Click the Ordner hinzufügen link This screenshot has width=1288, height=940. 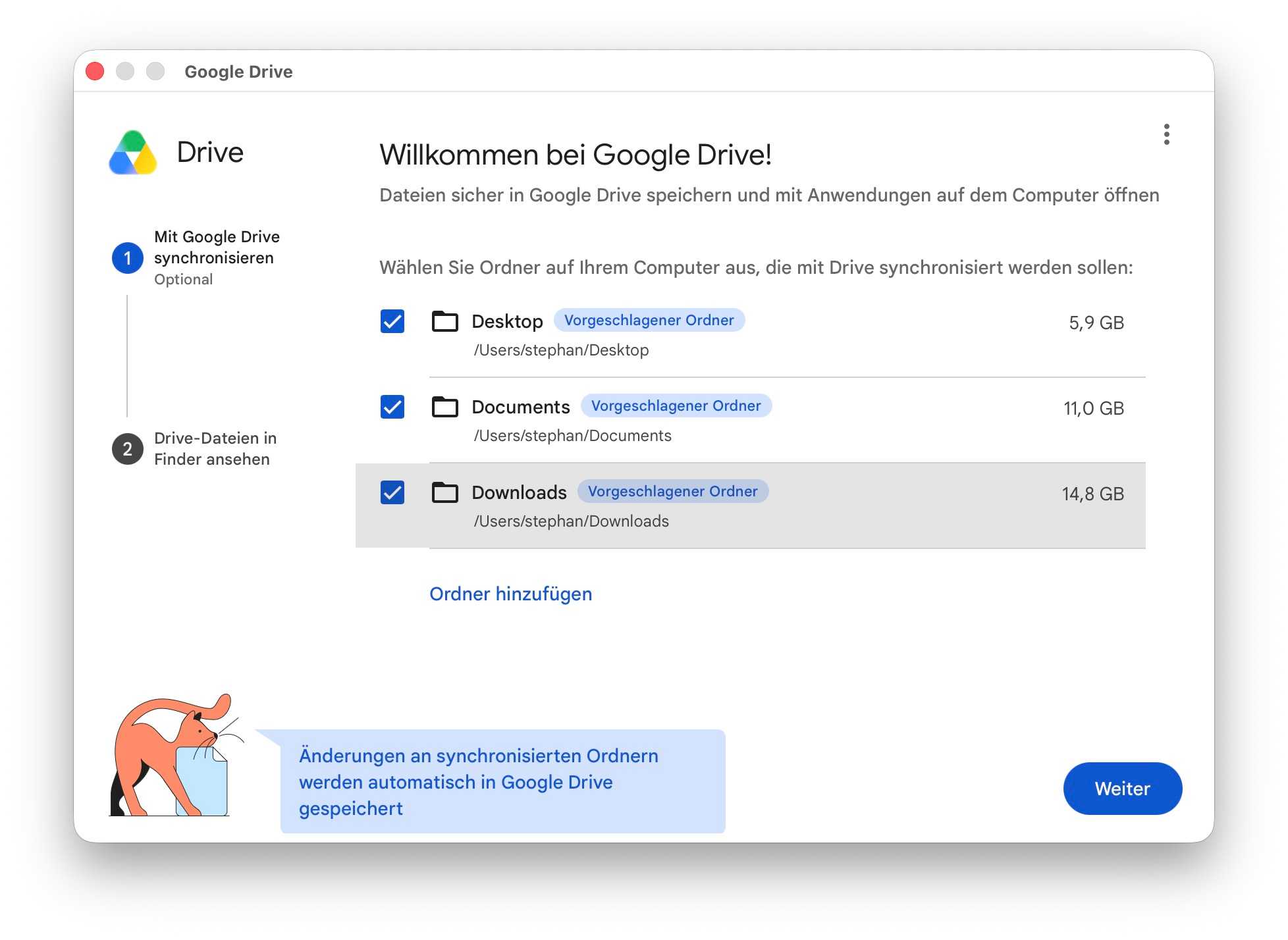coord(510,594)
